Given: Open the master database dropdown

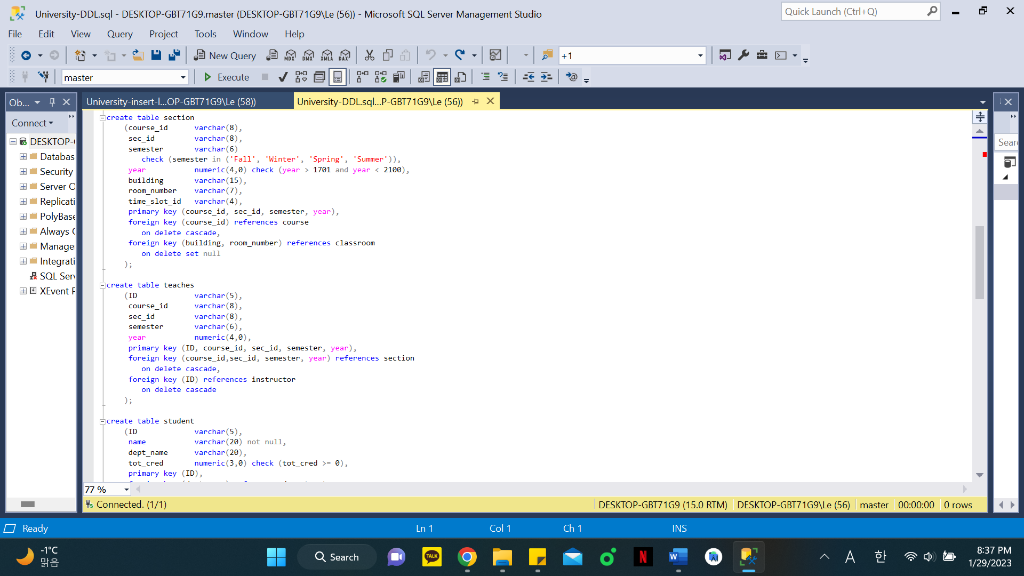Looking at the screenshot, I should point(125,77).
